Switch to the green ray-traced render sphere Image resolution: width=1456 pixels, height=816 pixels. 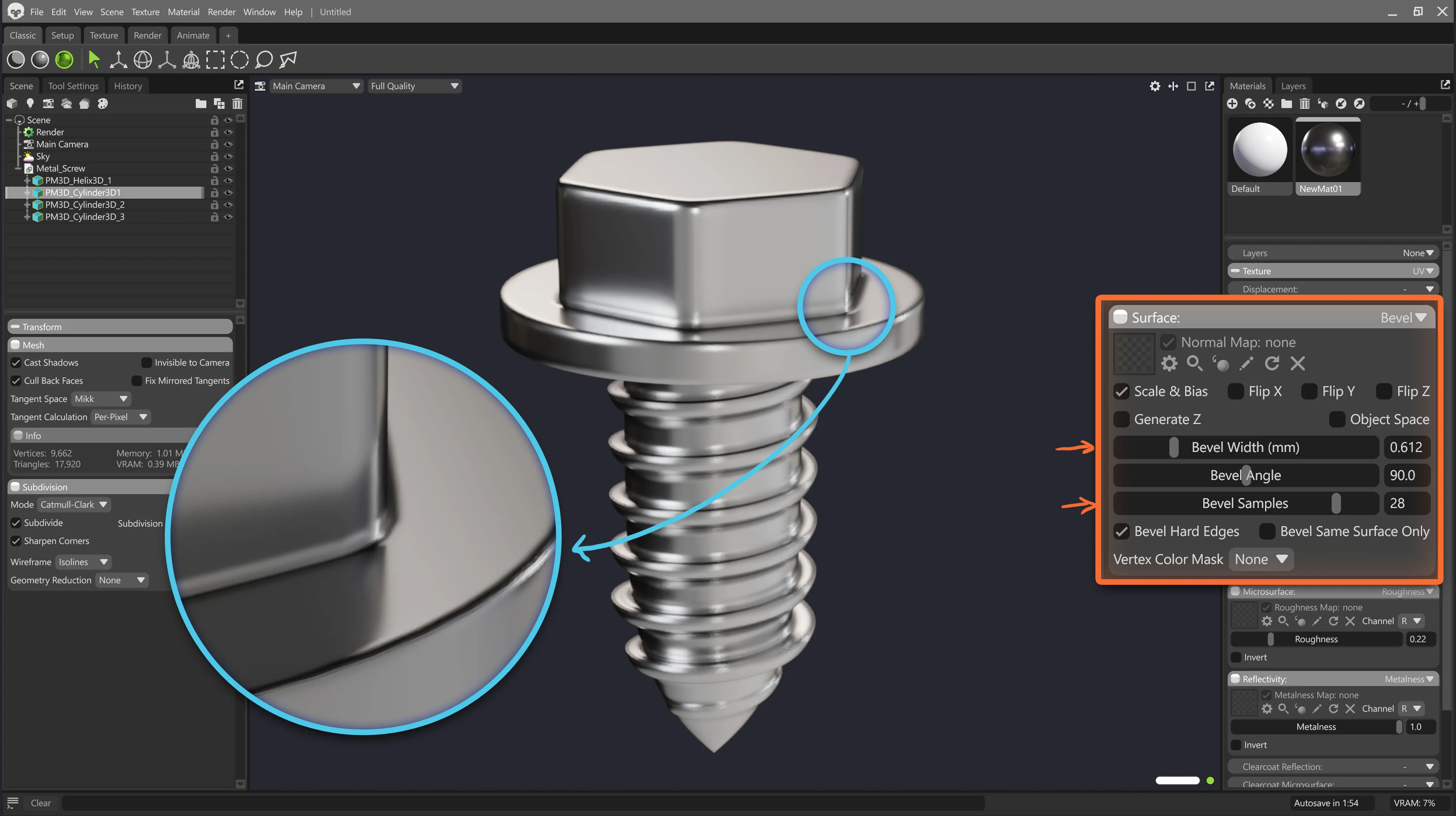[x=64, y=59]
